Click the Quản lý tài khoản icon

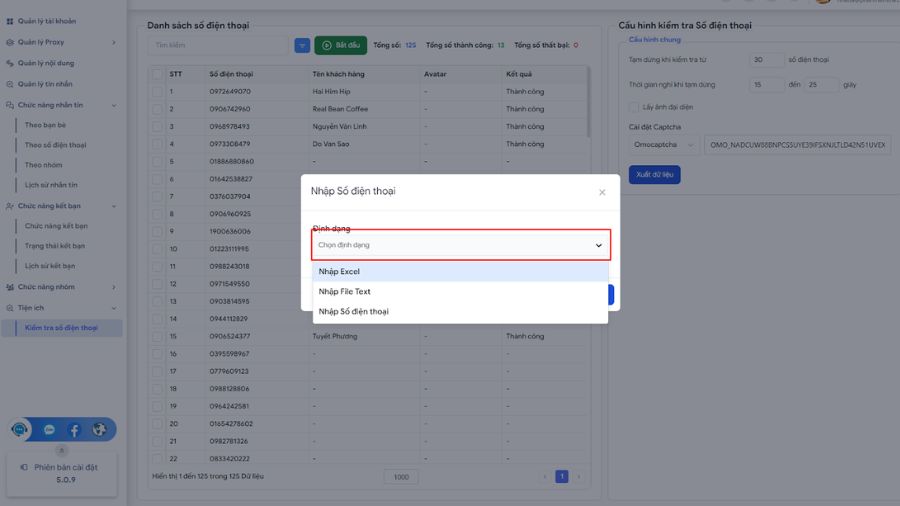click(10, 21)
